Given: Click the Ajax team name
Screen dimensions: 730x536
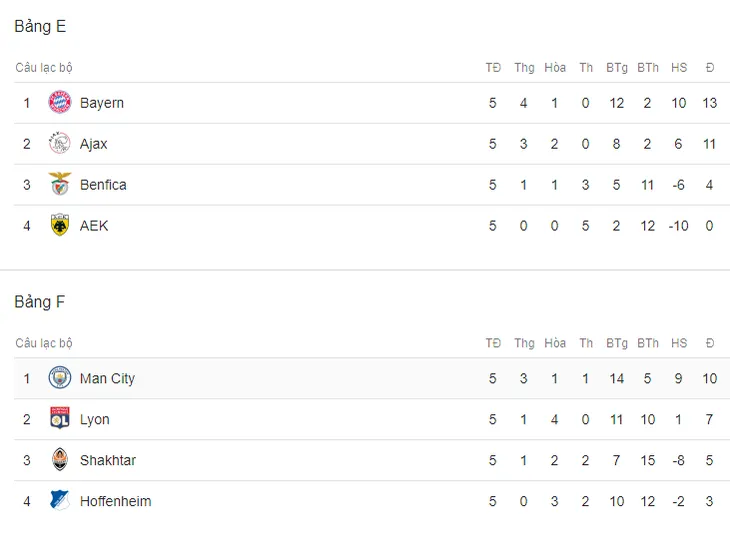Looking at the screenshot, I should coord(94,144).
